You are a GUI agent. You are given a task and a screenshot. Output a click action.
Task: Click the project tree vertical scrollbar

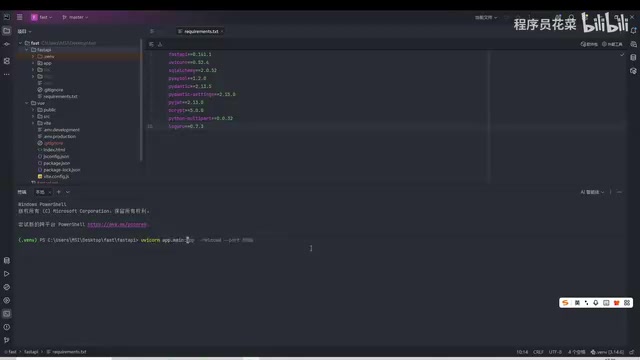point(141,100)
